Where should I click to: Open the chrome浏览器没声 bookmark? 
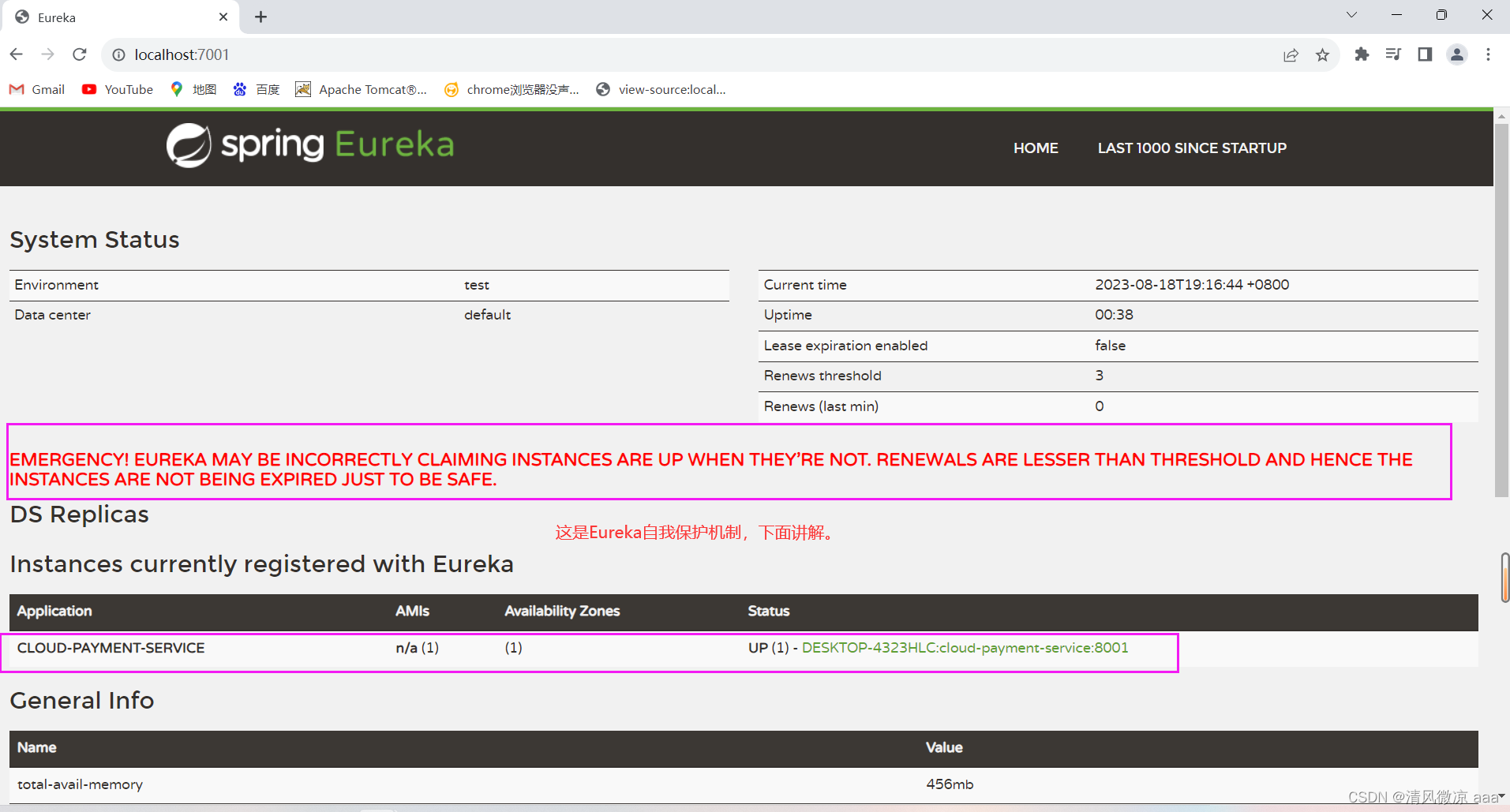511,89
